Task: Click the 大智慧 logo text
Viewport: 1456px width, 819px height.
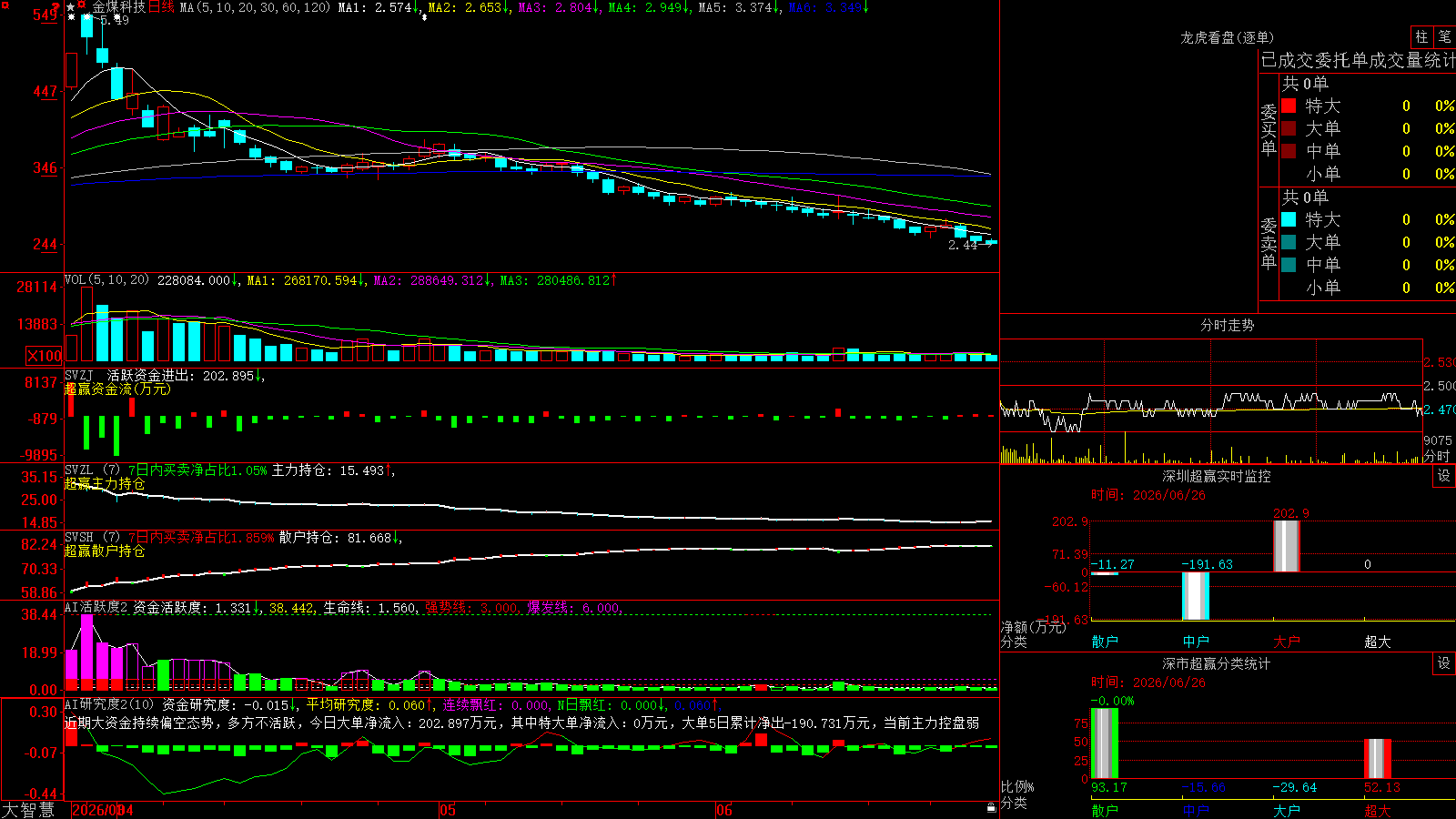Action: 28,810
